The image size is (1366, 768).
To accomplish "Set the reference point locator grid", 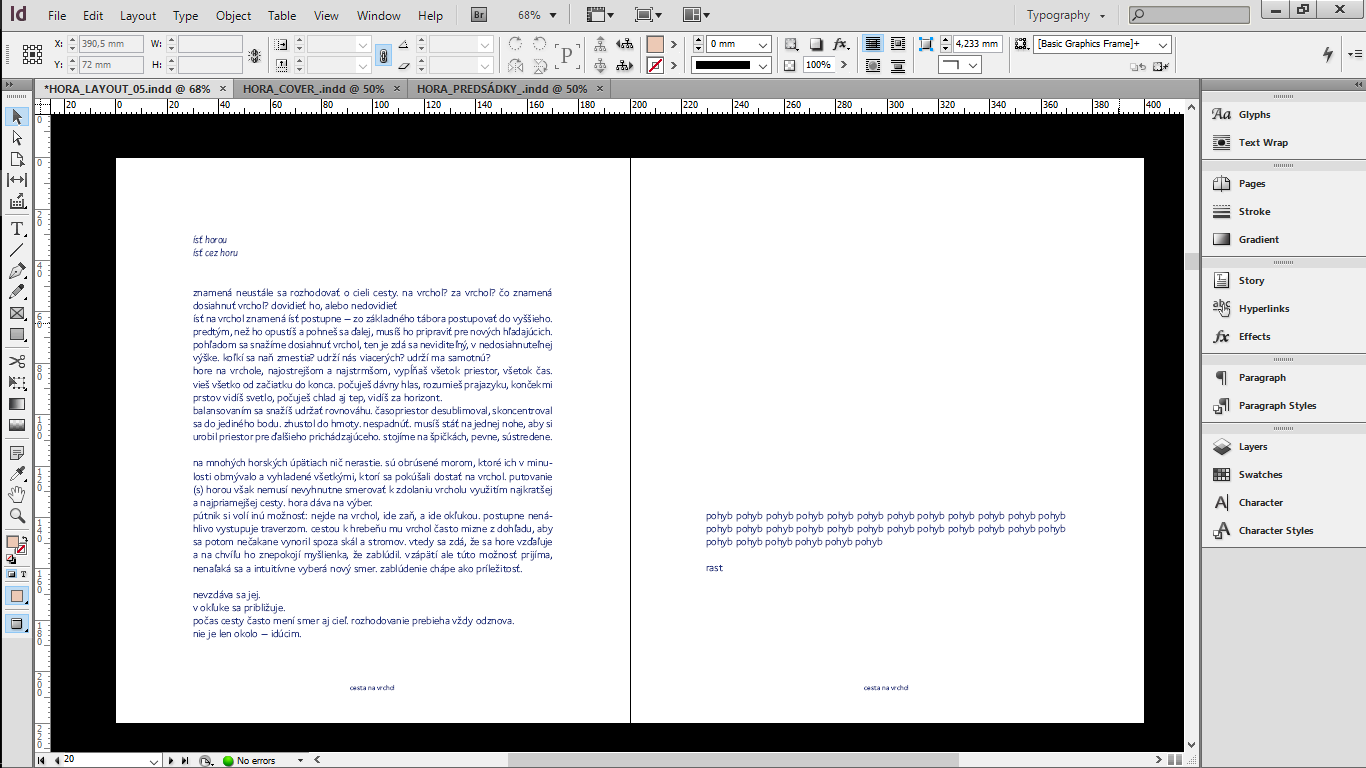I will pyautogui.click(x=32, y=55).
